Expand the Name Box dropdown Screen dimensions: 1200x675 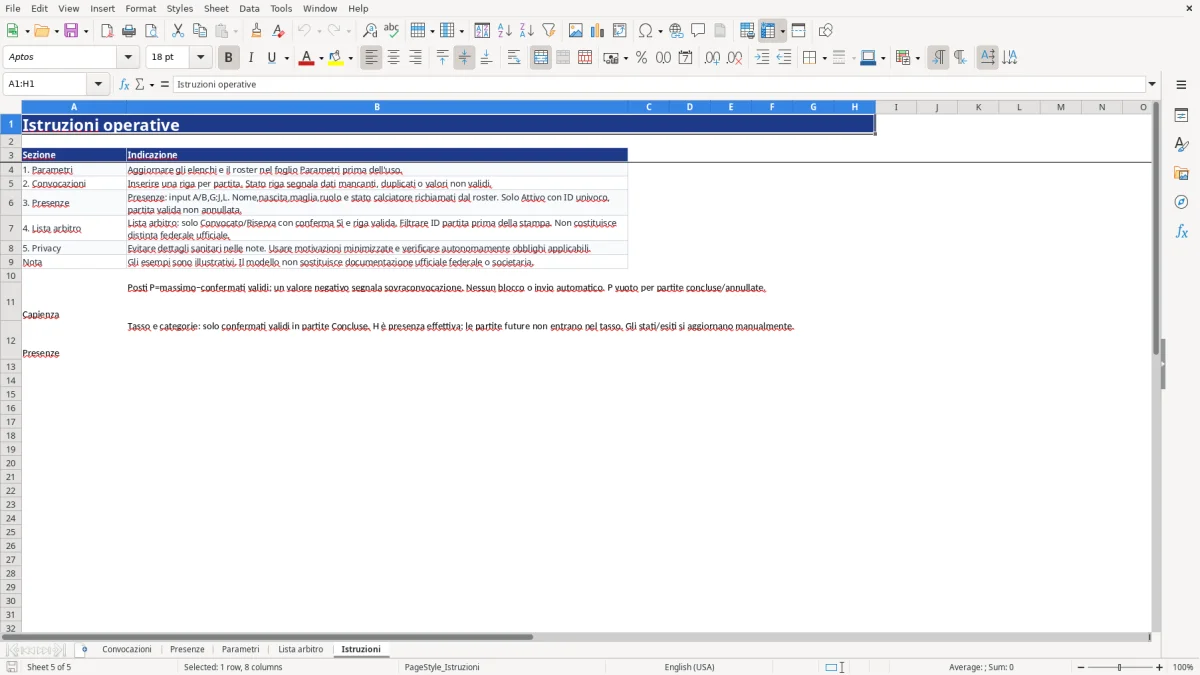(x=98, y=85)
